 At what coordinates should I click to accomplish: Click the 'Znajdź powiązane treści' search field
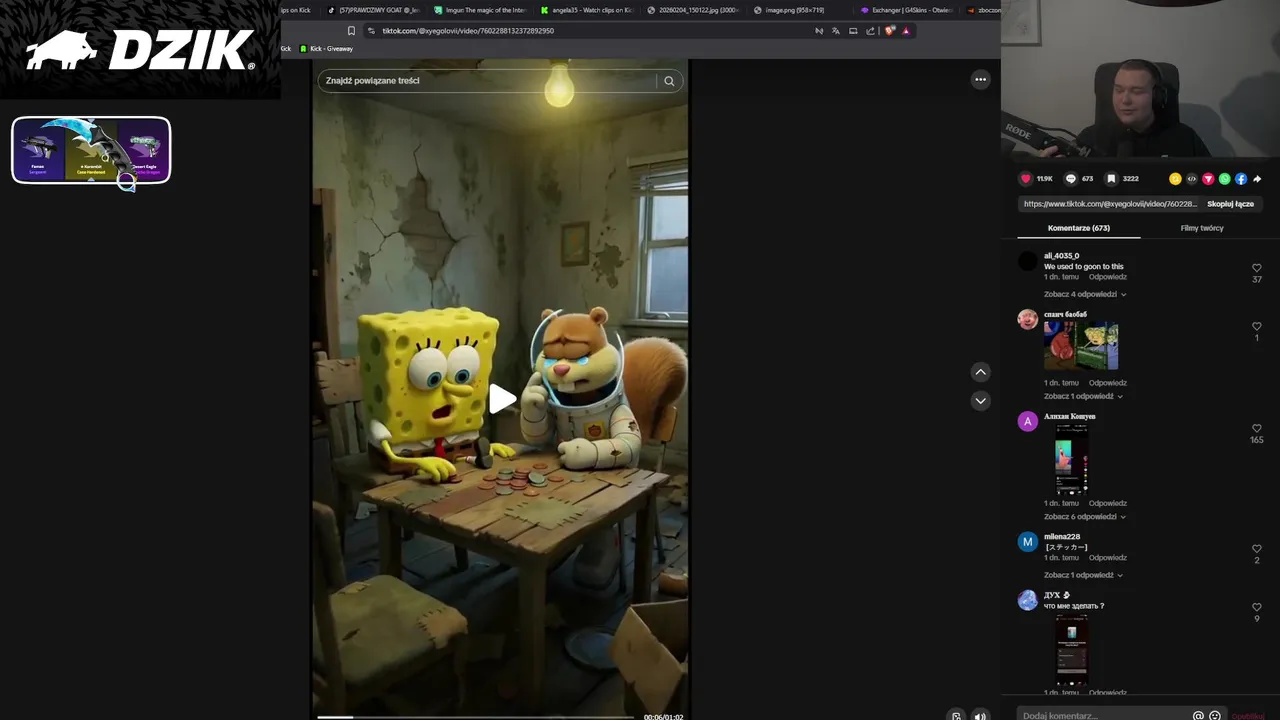[x=486, y=81]
